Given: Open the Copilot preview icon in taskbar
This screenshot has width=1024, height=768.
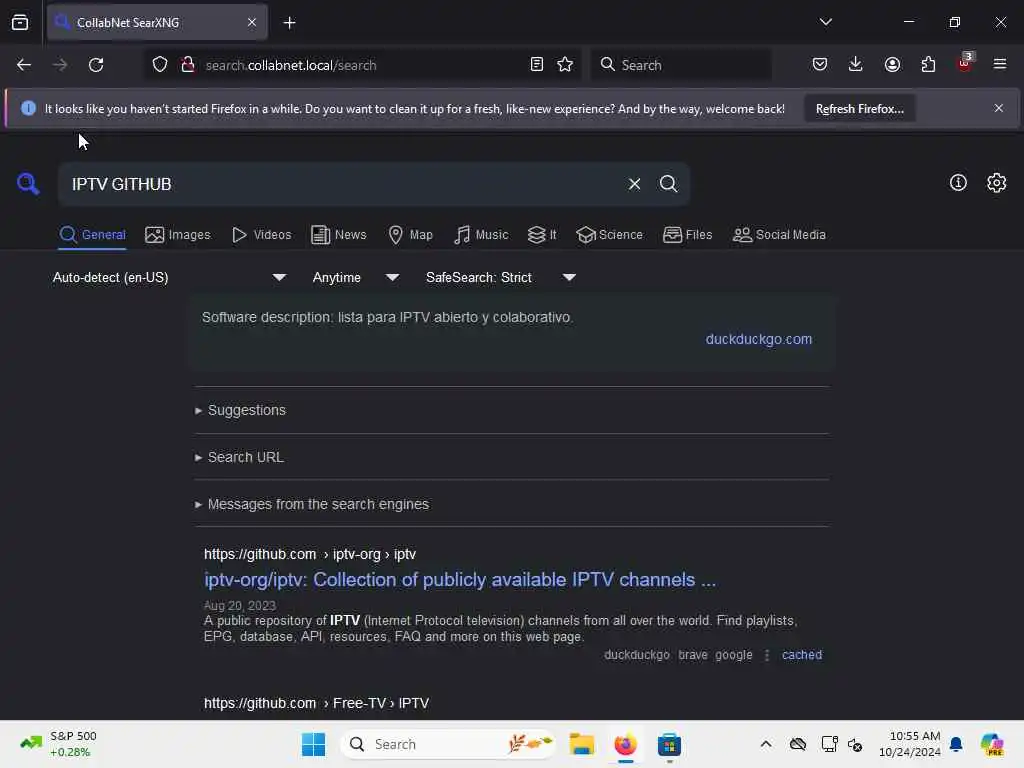Looking at the screenshot, I should [x=992, y=744].
